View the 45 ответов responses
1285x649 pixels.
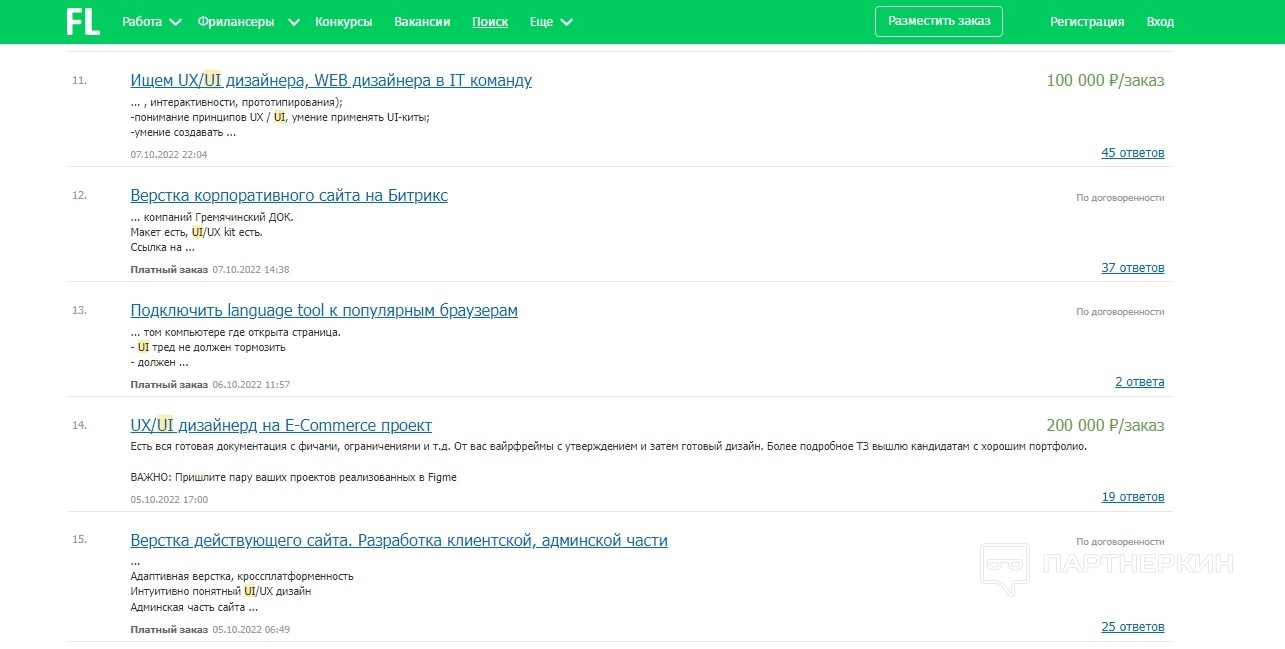(1132, 153)
